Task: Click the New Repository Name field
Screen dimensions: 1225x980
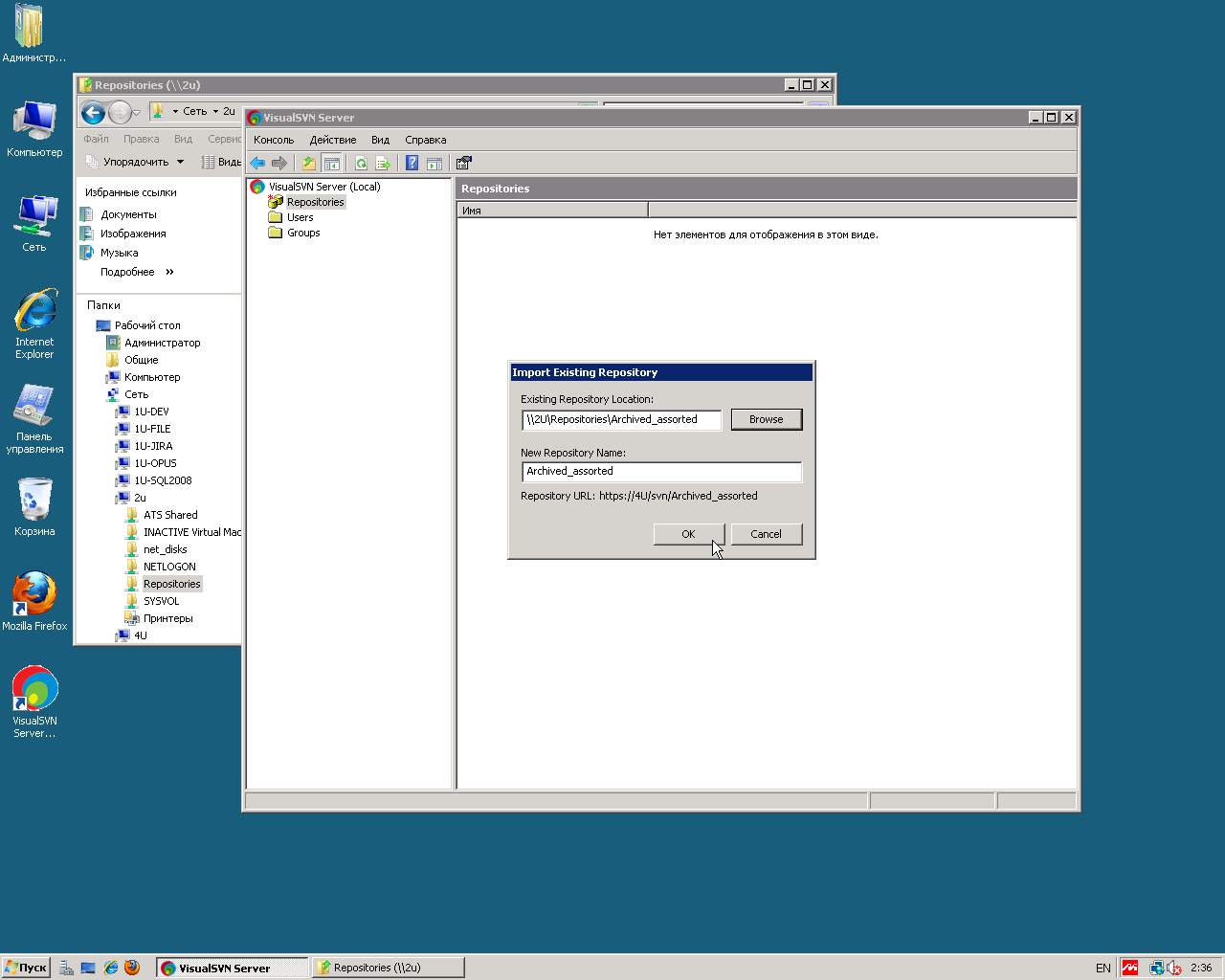Action: click(662, 471)
